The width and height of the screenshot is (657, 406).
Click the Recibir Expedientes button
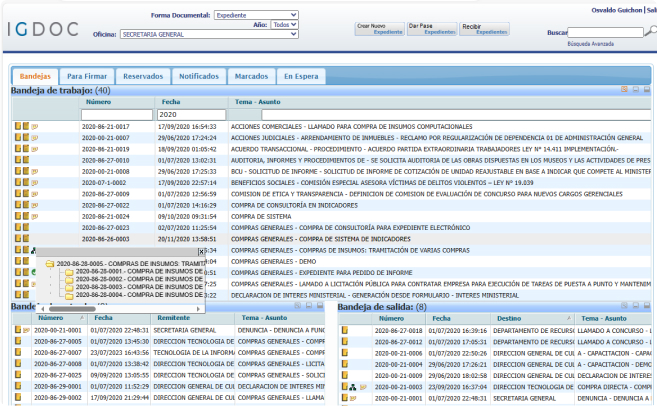(484, 29)
